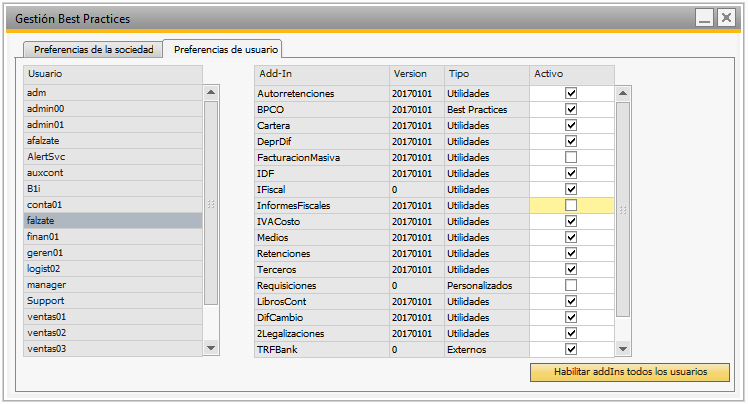The width and height of the screenshot is (748, 404).
Task: Select the TRFBank add-in row
Action: coord(321,349)
